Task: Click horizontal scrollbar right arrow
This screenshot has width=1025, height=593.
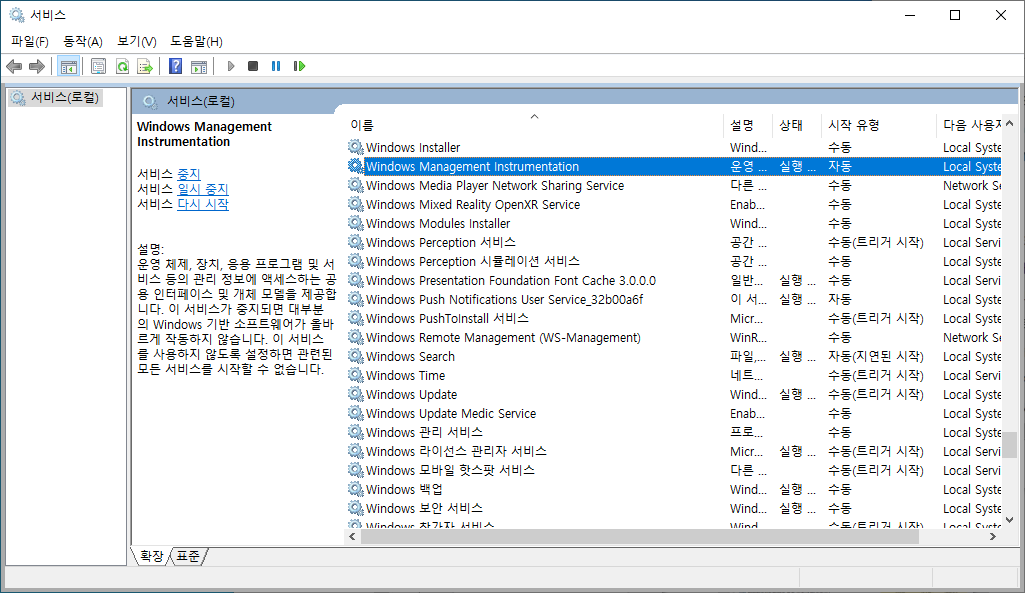Action: tap(993, 536)
